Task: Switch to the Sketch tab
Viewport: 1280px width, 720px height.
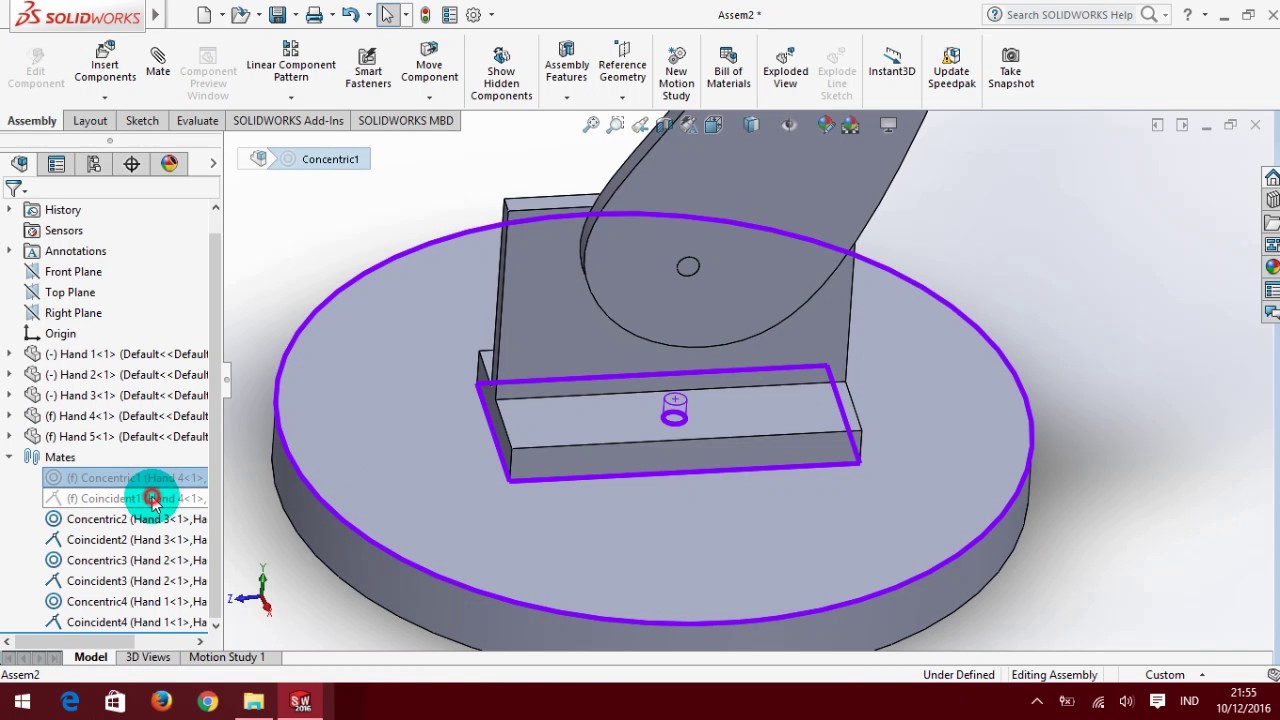Action: (x=142, y=121)
